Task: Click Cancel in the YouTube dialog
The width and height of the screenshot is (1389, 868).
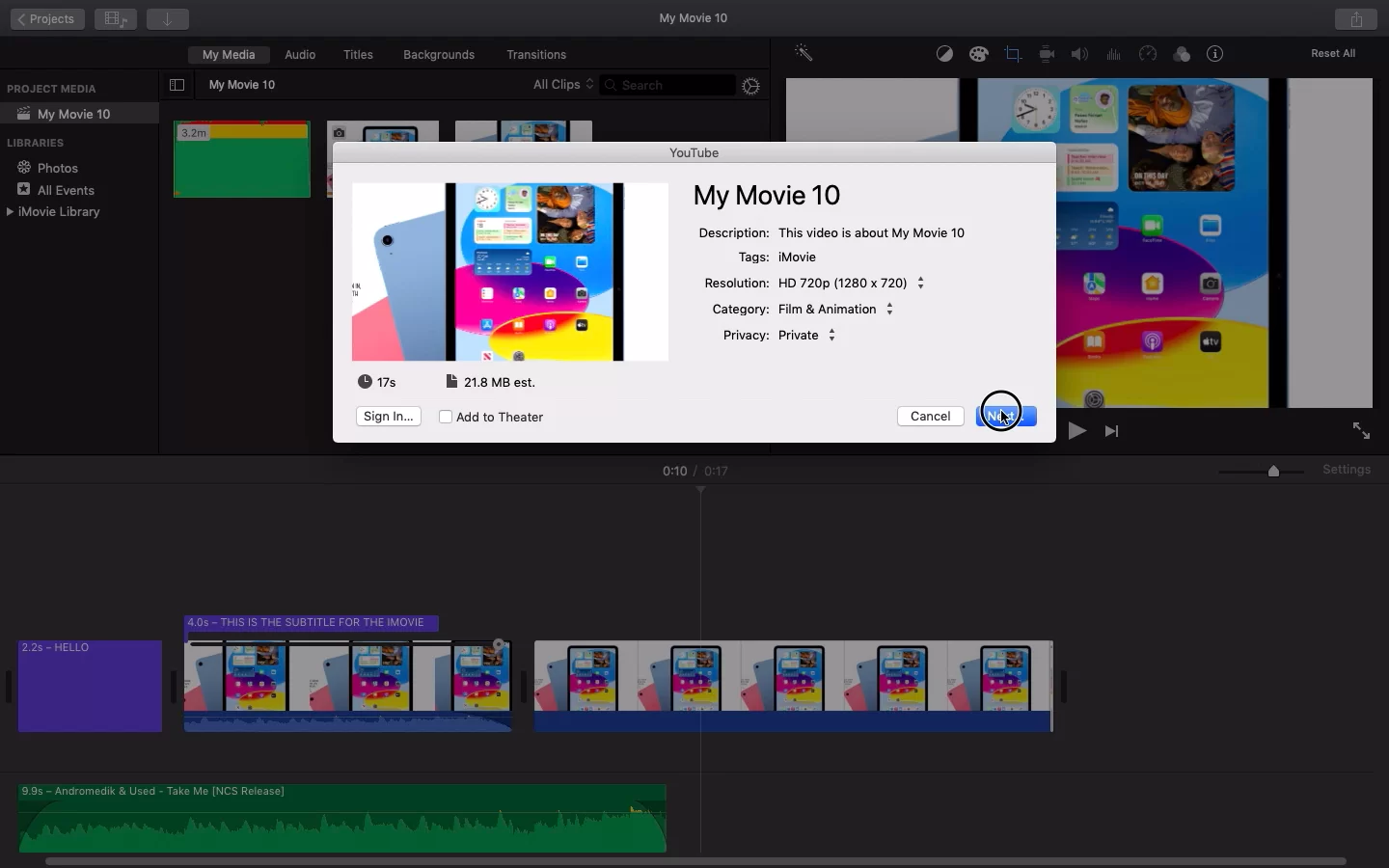Action: [x=931, y=417]
